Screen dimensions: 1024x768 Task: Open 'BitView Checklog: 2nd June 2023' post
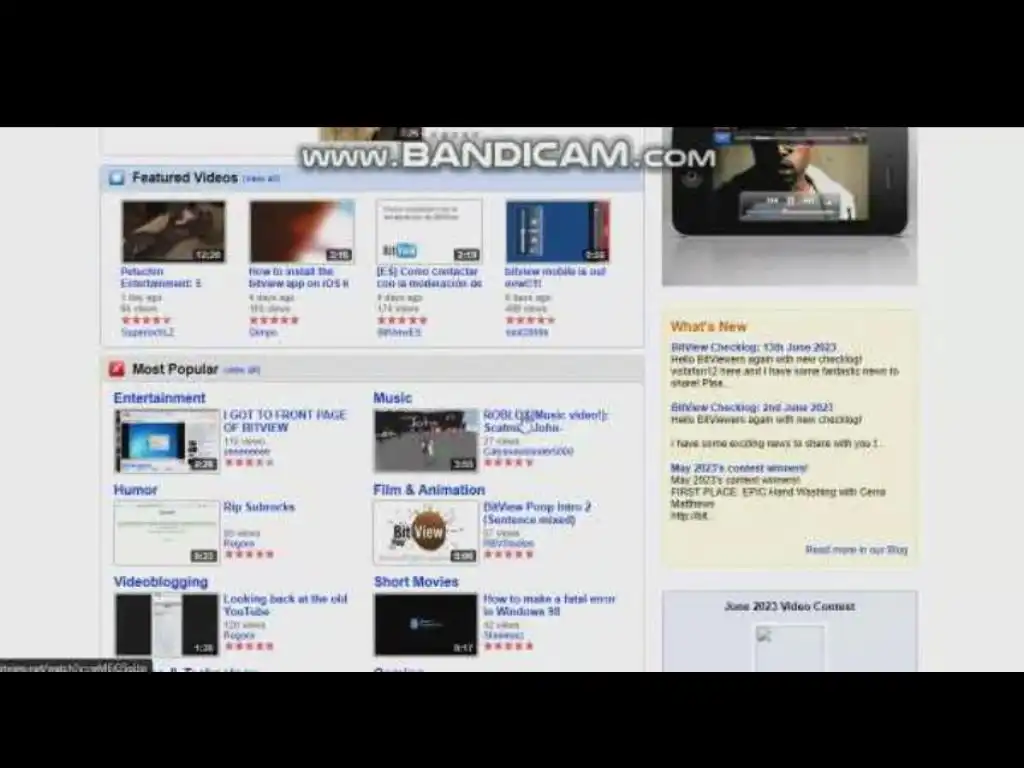point(752,408)
